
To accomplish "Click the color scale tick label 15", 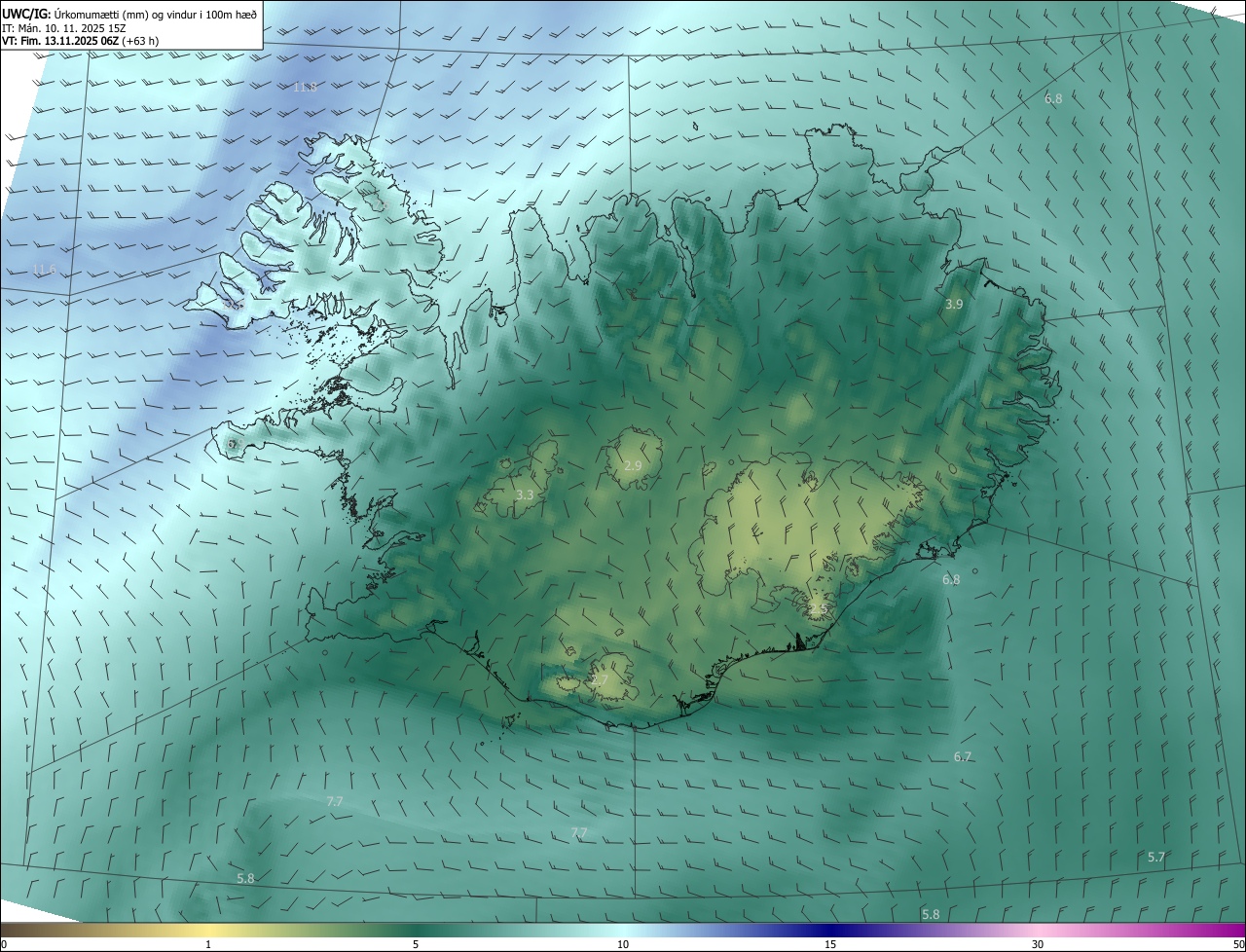I will point(830,944).
